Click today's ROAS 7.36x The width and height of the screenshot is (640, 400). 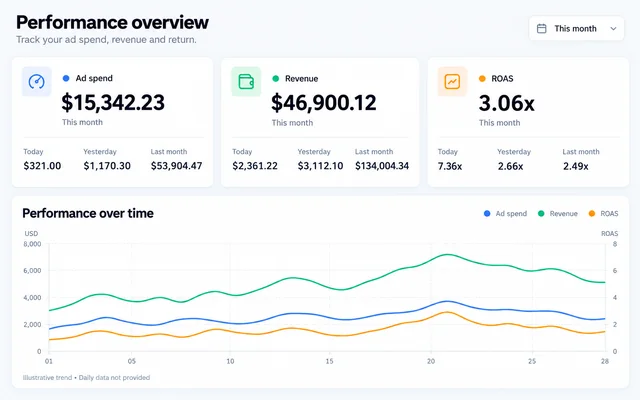point(450,166)
